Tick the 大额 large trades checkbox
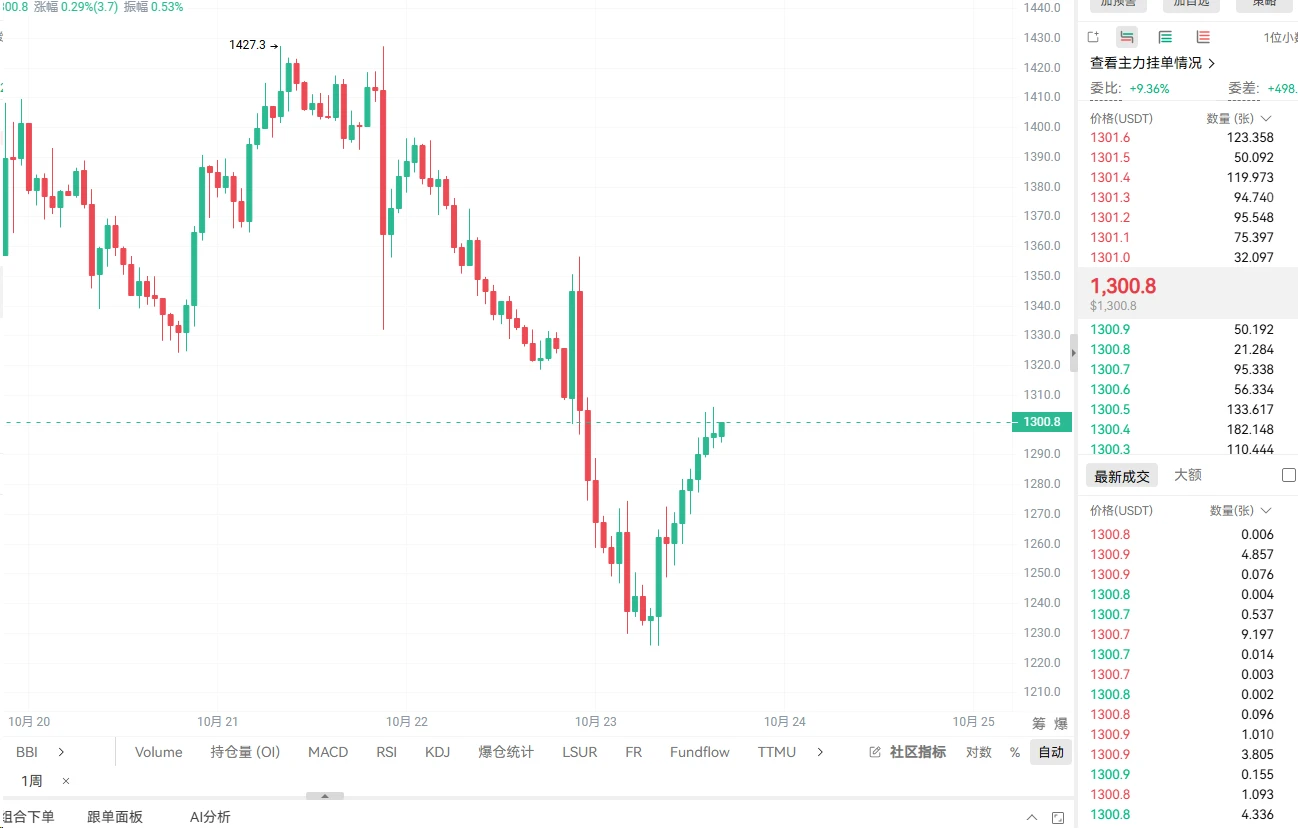Viewport: 1298px width, 828px height. 1289,475
